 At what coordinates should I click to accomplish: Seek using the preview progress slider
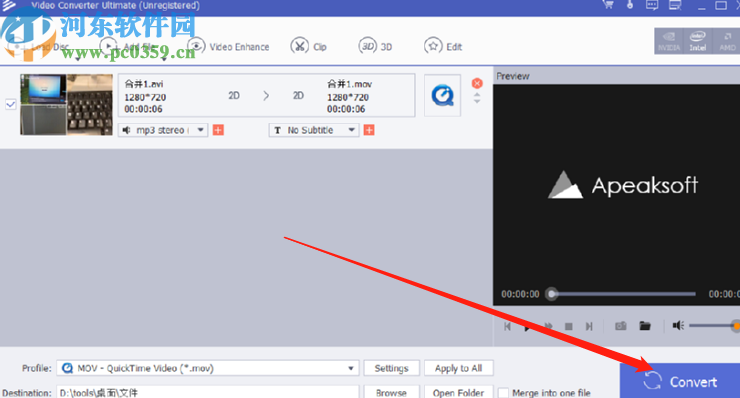(620, 294)
